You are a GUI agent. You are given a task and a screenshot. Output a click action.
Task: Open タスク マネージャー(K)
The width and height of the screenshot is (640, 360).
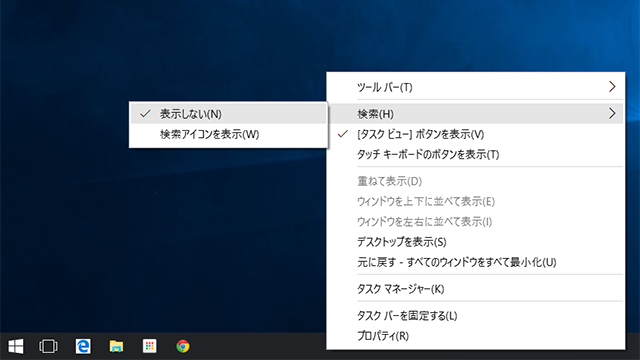(x=476, y=289)
